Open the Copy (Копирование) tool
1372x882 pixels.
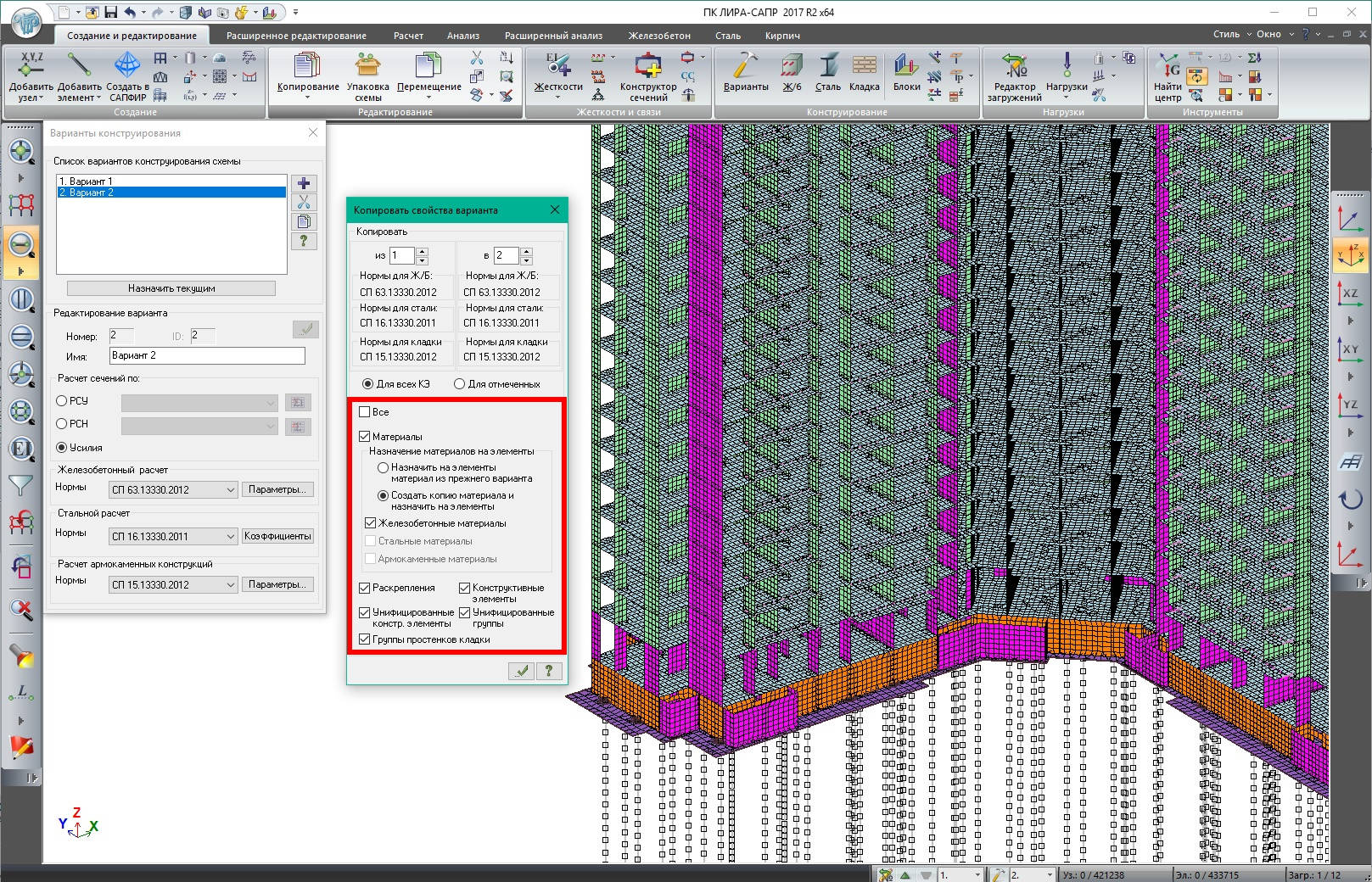point(307,66)
